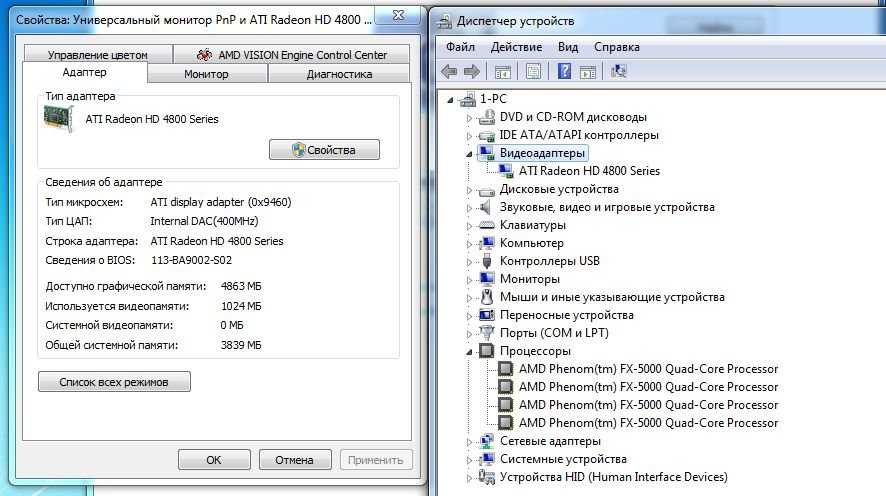
Task: Click the speaker icon for Звуковые устройства
Action: point(485,207)
